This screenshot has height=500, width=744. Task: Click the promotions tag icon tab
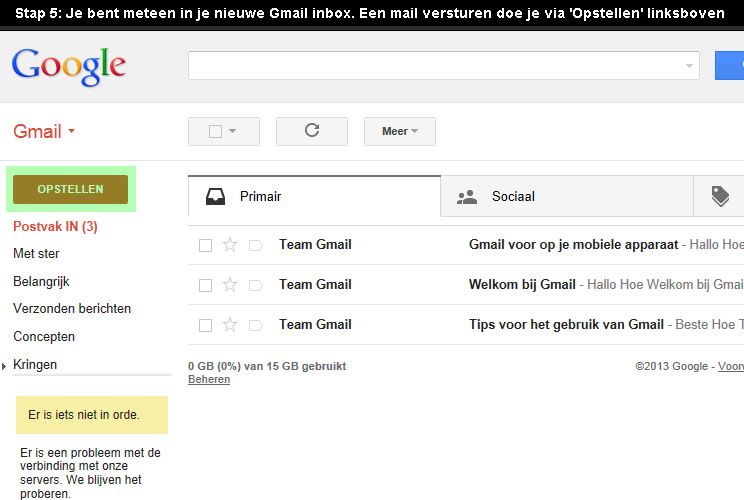720,196
